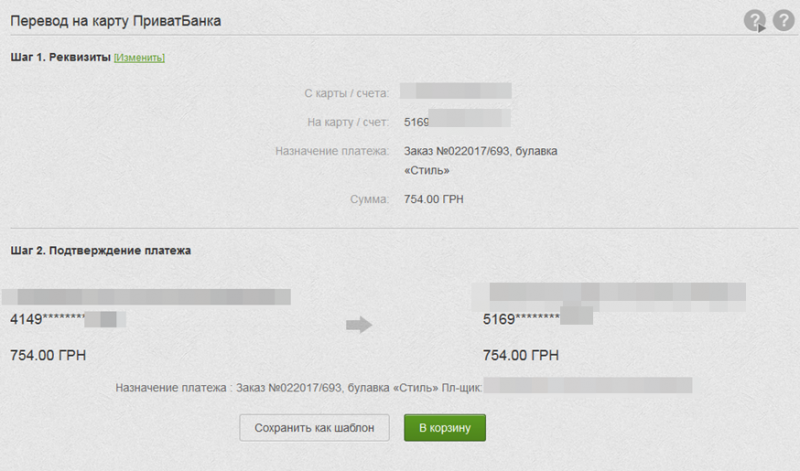
Task: Click the Изменить link in Step 1
Action: pos(139,58)
